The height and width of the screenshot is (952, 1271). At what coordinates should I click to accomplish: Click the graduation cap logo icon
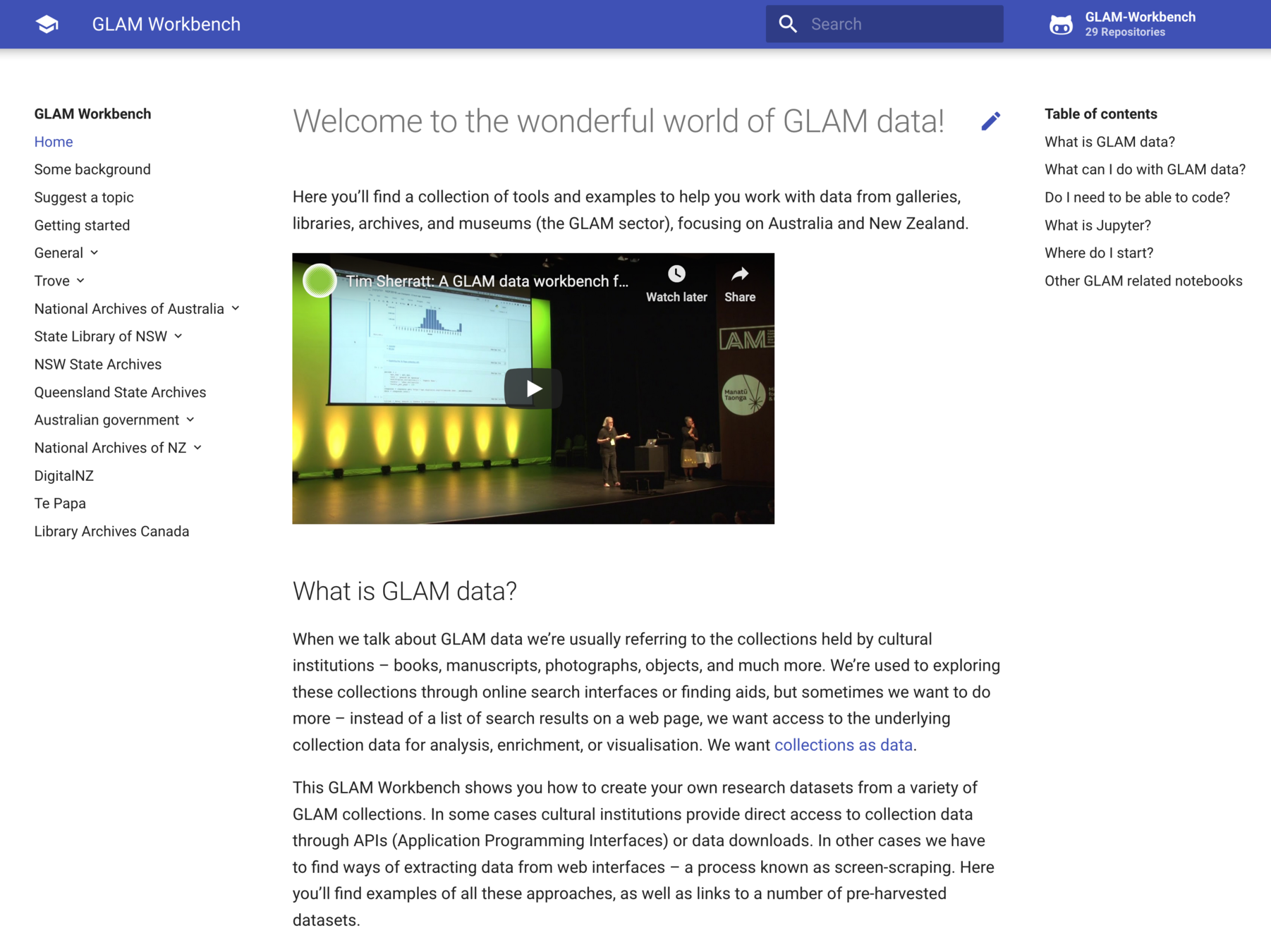(x=47, y=24)
